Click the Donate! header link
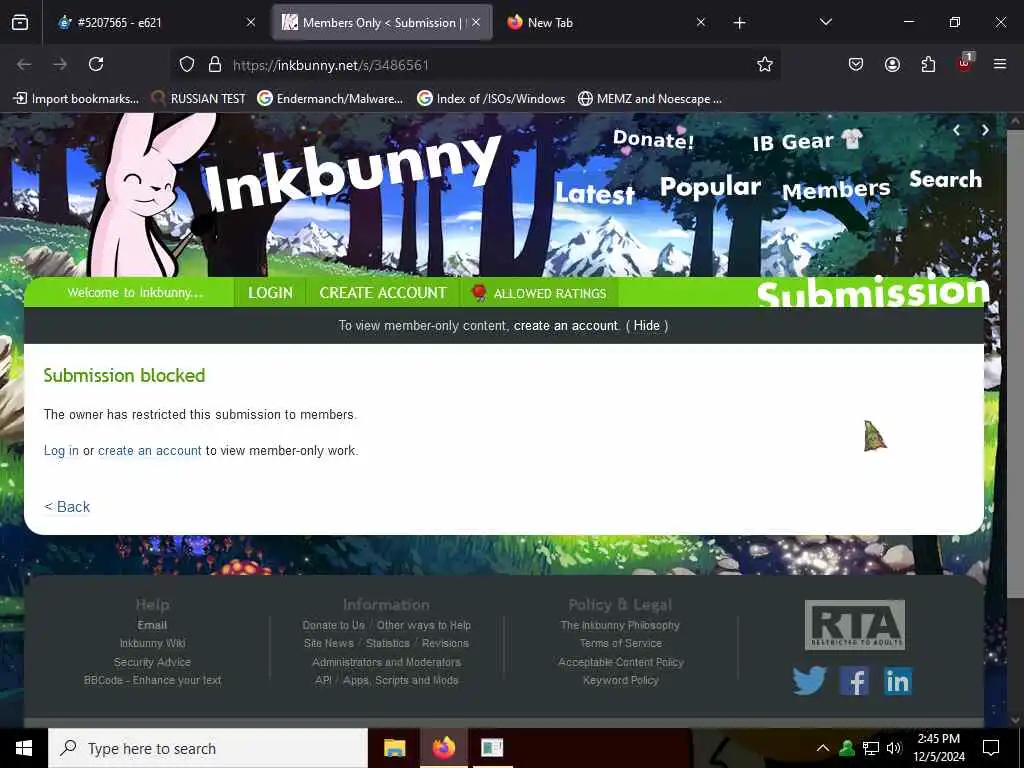Screen dimensions: 1024x768 (653, 138)
